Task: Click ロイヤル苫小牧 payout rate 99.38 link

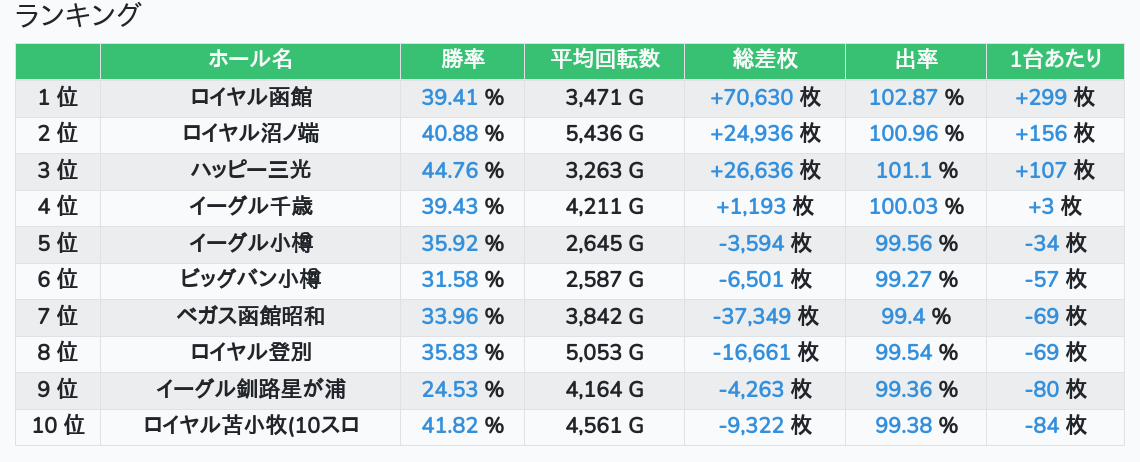Action: click(903, 426)
